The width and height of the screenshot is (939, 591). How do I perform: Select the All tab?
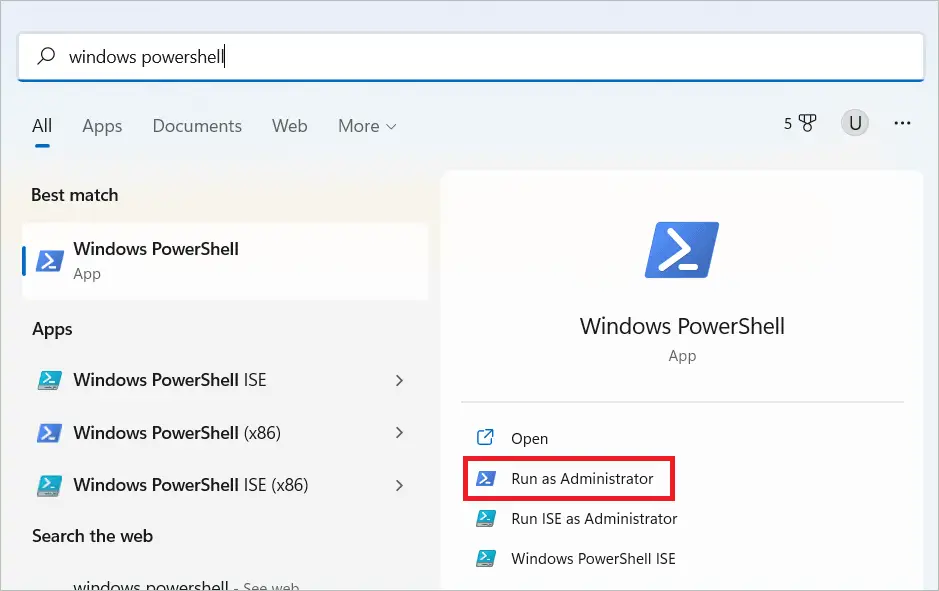point(42,126)
